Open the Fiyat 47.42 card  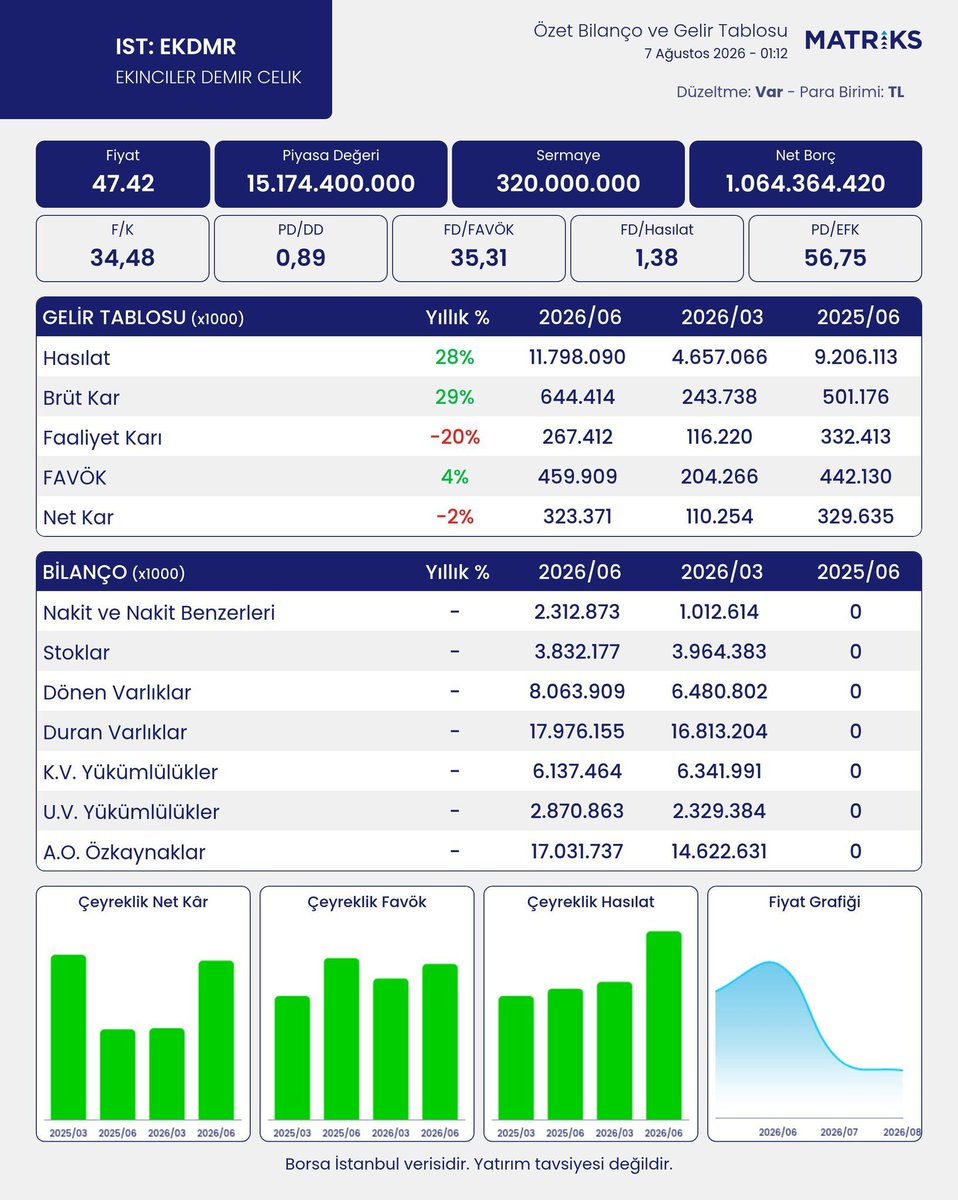[123, 174]
